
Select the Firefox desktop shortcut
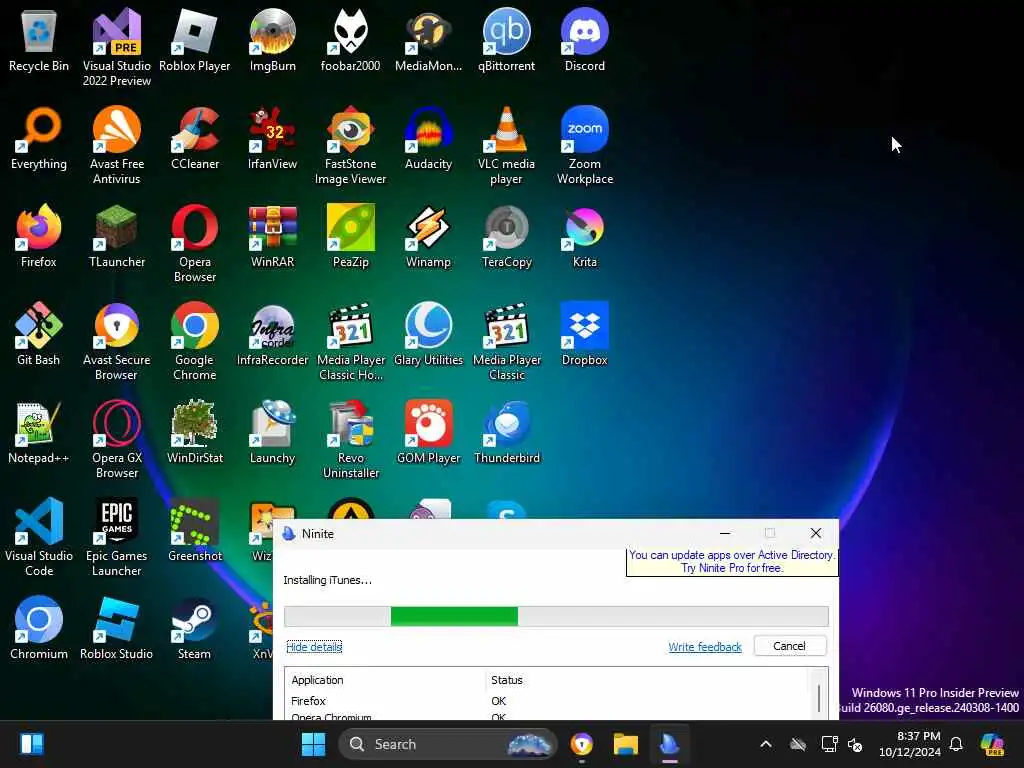[39, 236]
